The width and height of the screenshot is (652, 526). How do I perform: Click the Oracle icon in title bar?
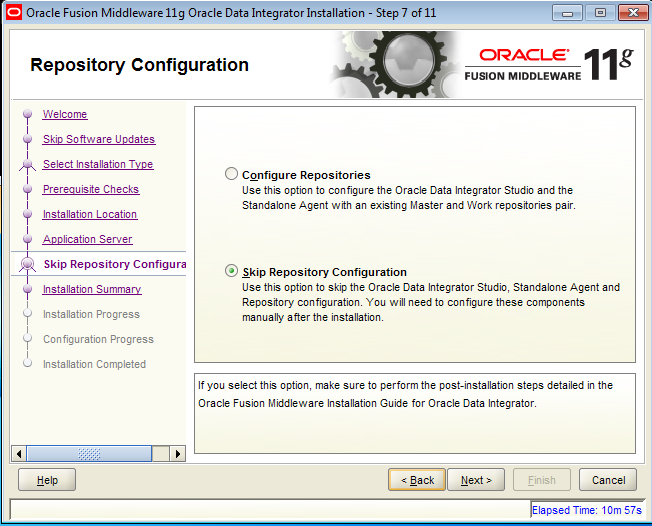point(14,12)
